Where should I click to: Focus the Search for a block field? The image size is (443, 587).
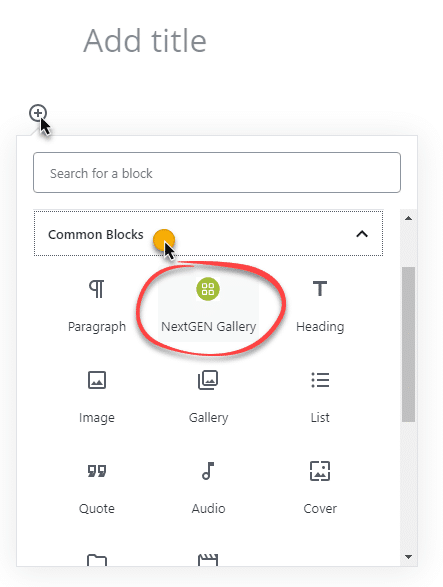[x=217, y=173]
